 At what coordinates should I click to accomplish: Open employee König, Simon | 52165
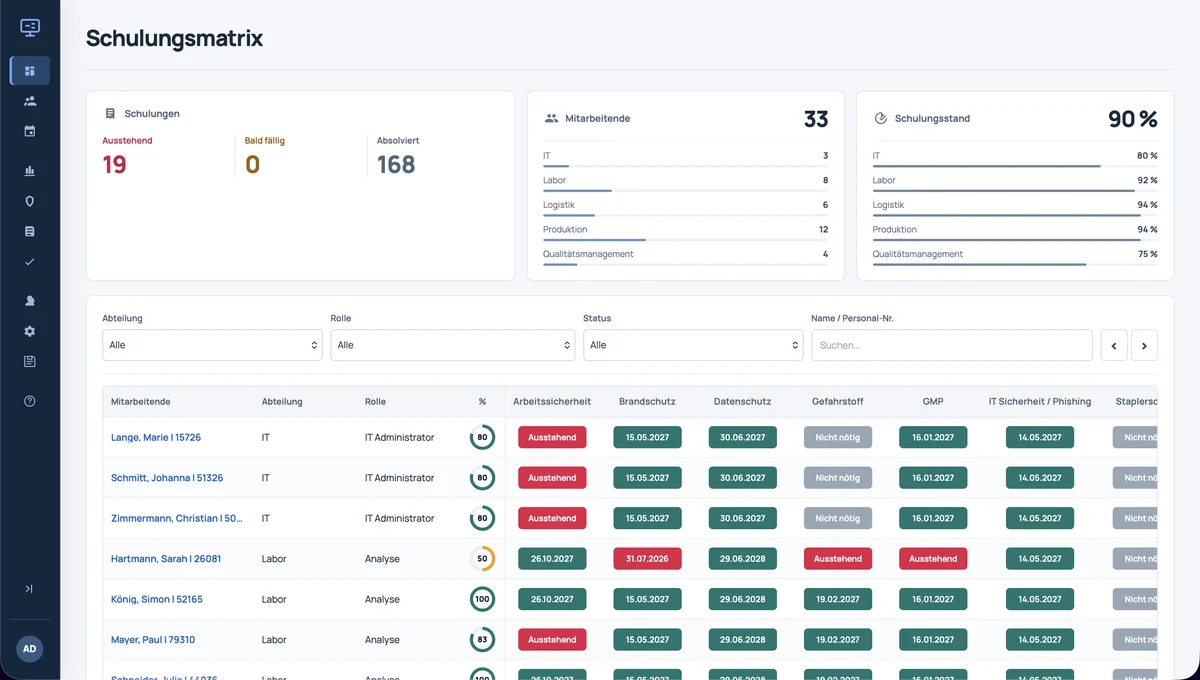click(157, 599)
